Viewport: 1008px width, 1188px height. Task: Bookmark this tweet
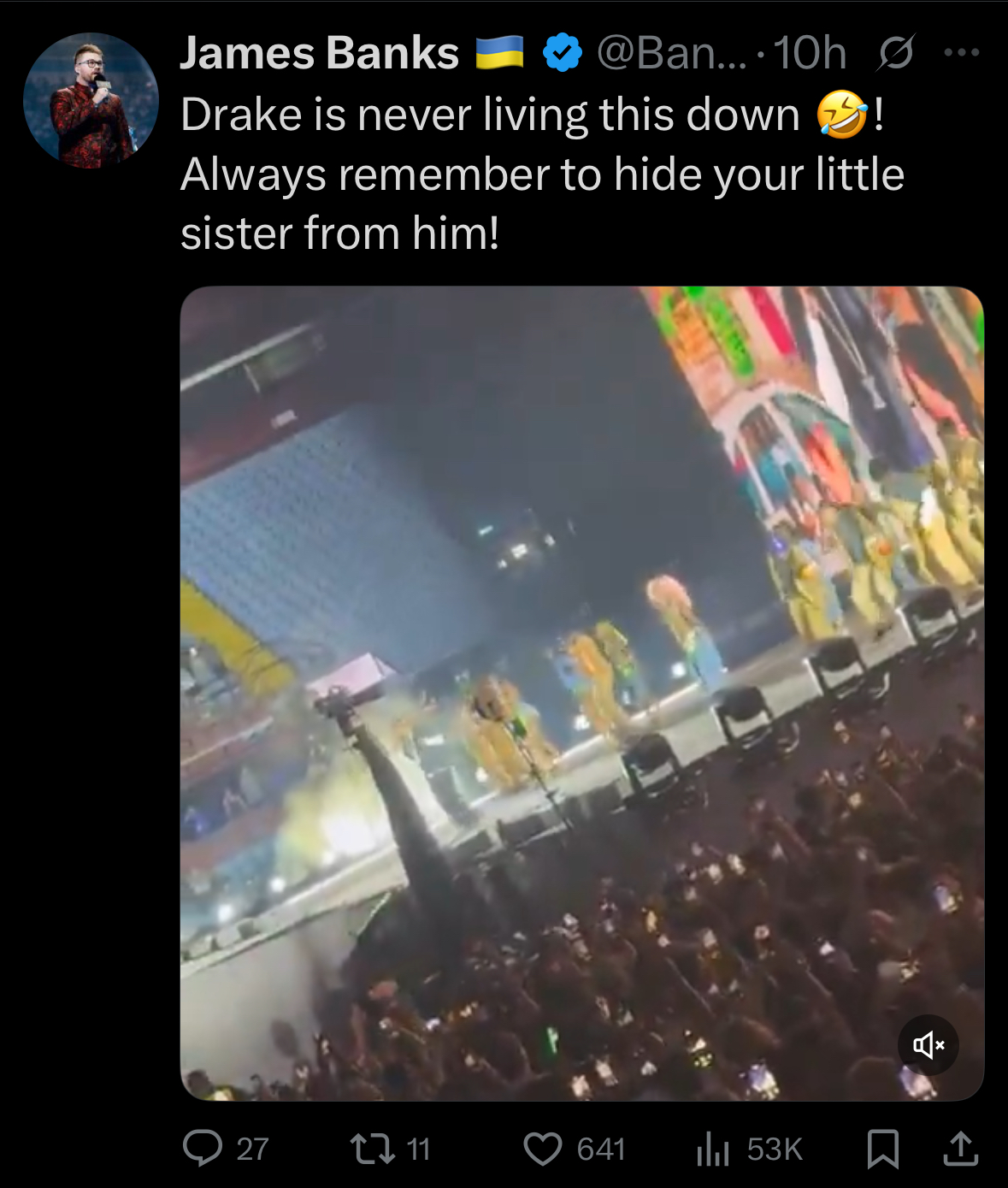click(883, 1149)
